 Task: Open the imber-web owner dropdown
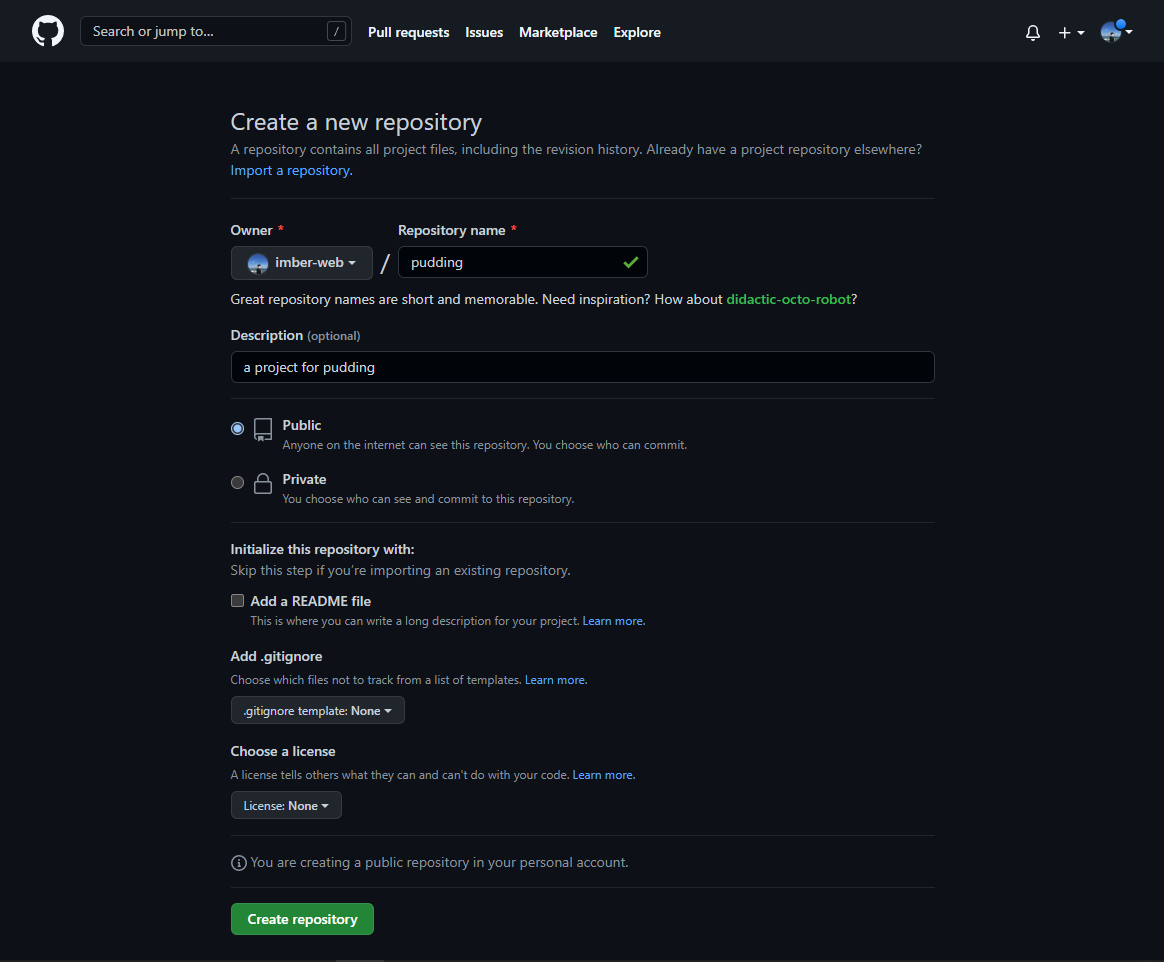tap(301, 263)
